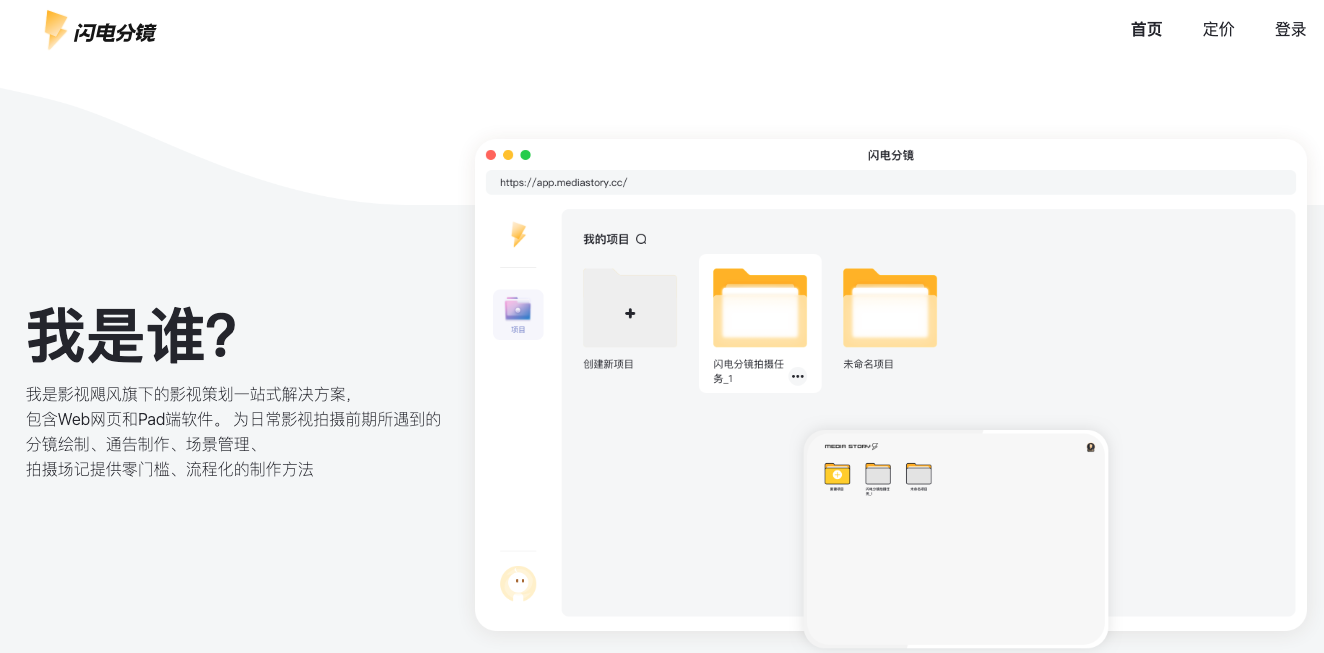
Task: Navigate to 首页 in the top menu
Action: pyautogui.click(x=1145, y=29)
